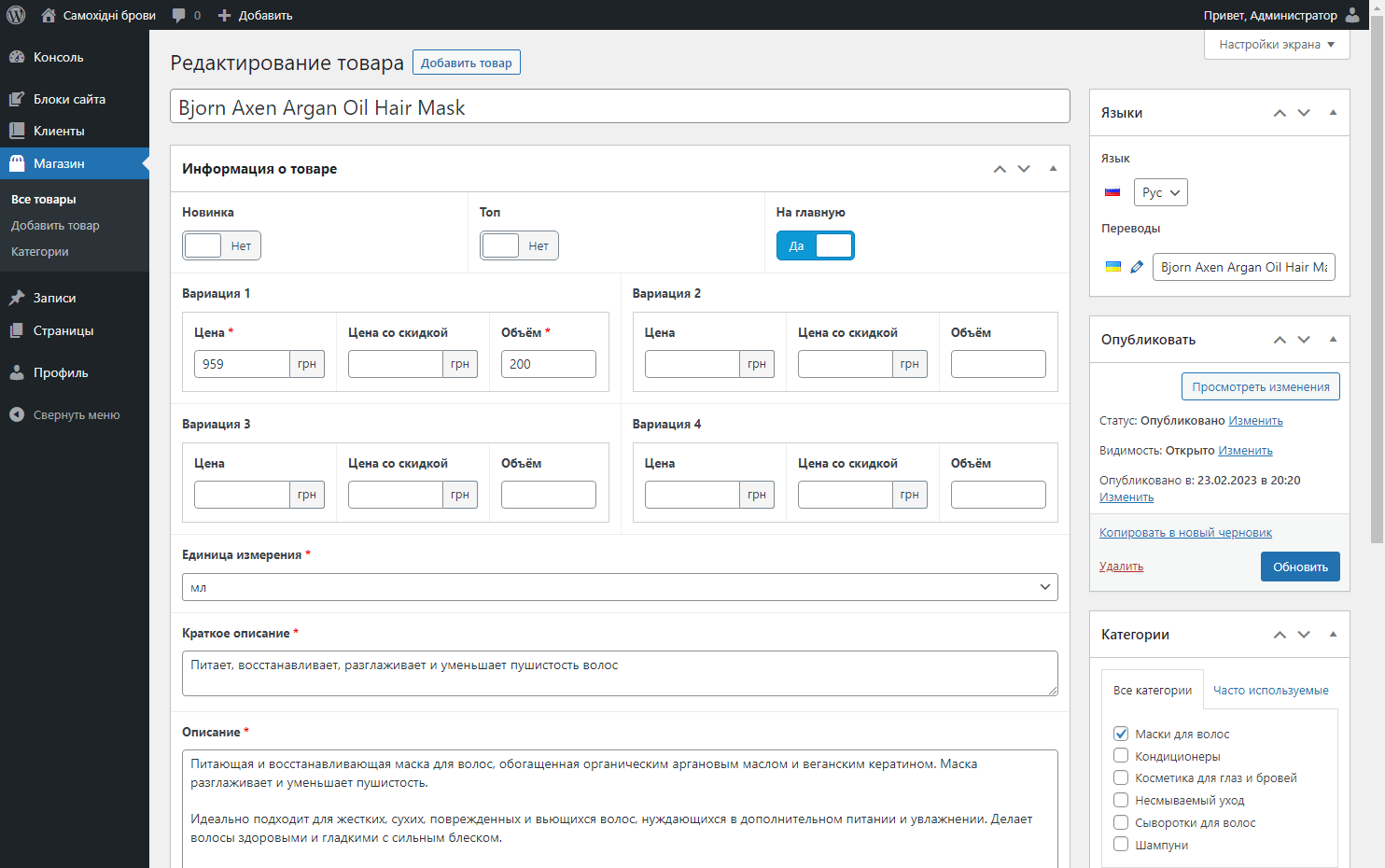
Task: Move the Языки panel up using arrow icon
Action: pos(1280,113)
